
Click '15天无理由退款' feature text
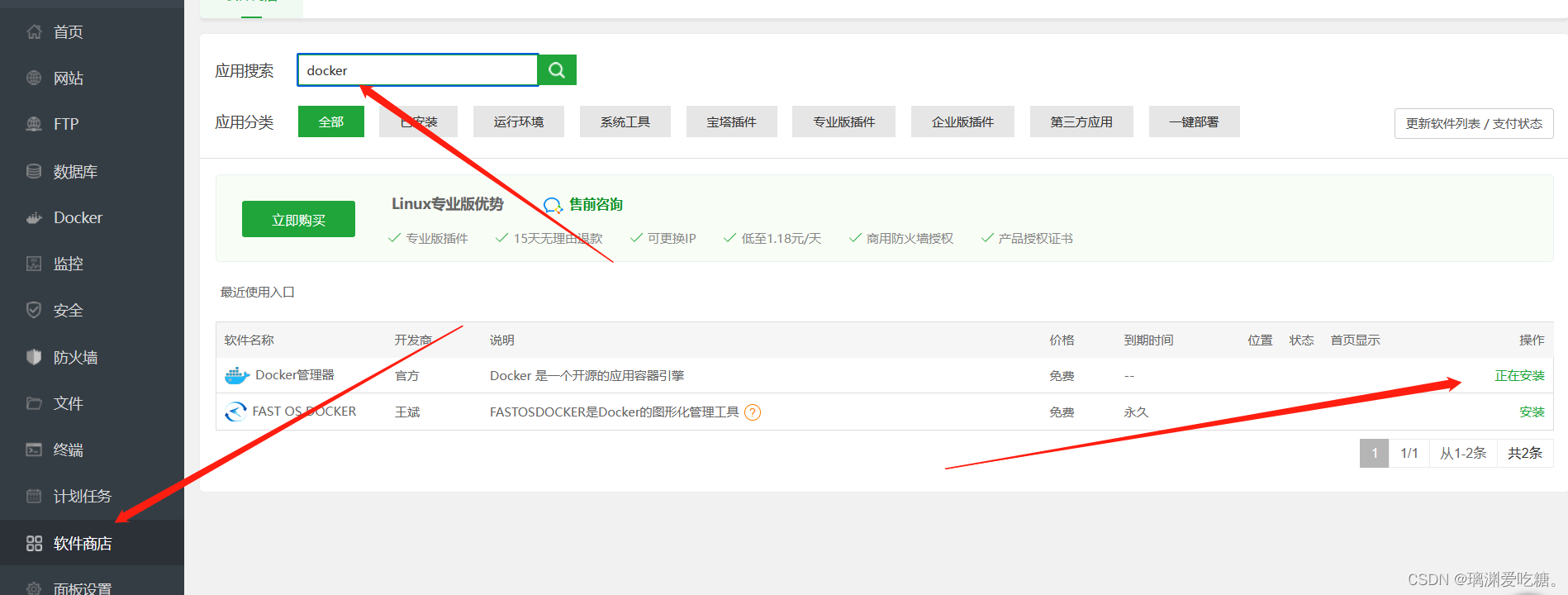point(558,238)
